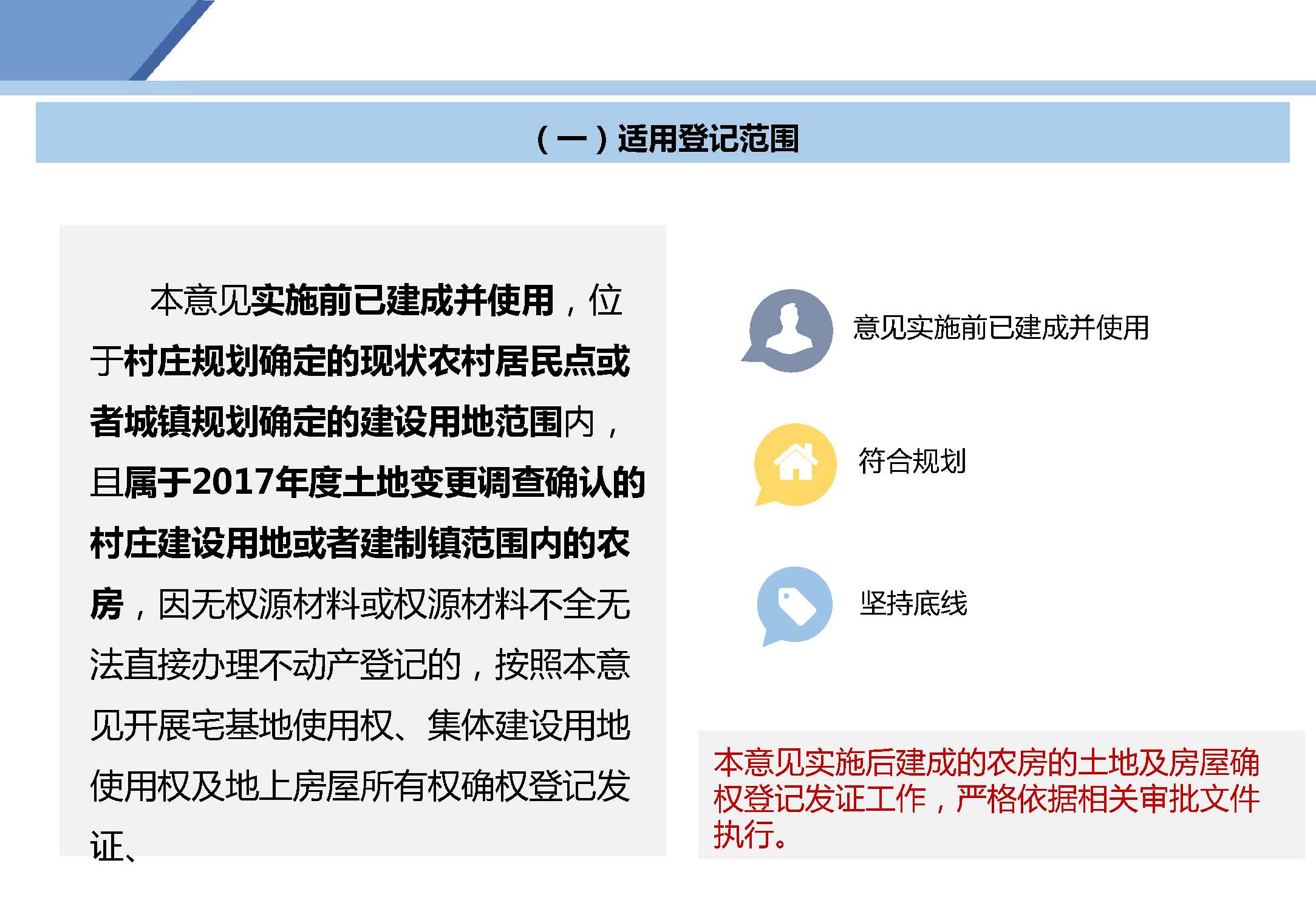The height and width of the screenshot is (911, 1316).
Task: Click the bold line 村庄建设用地或者建制镇范围内的农
Action: 360,543
